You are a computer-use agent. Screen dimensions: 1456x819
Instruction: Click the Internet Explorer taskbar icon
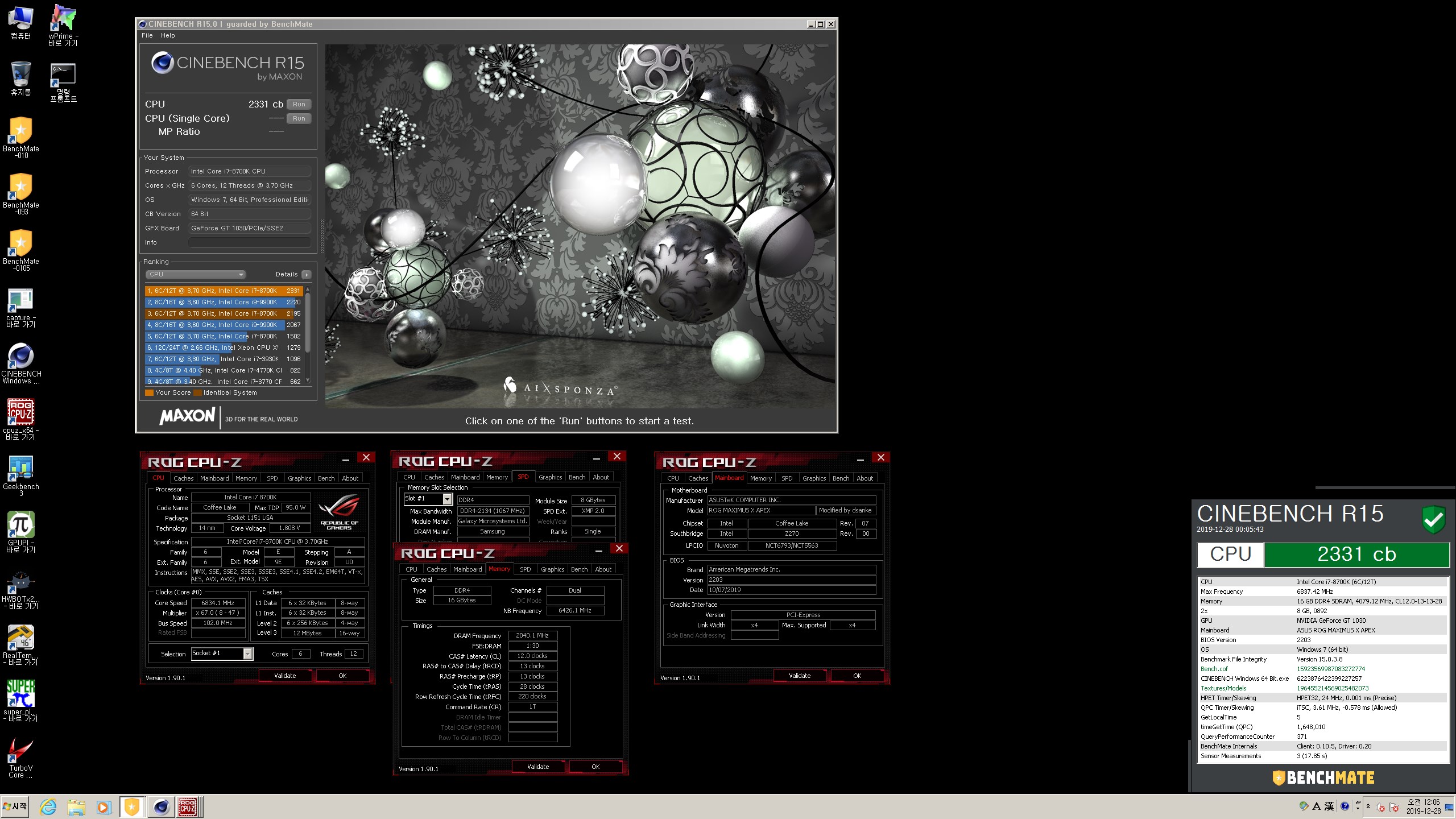(x=48, y=806)
